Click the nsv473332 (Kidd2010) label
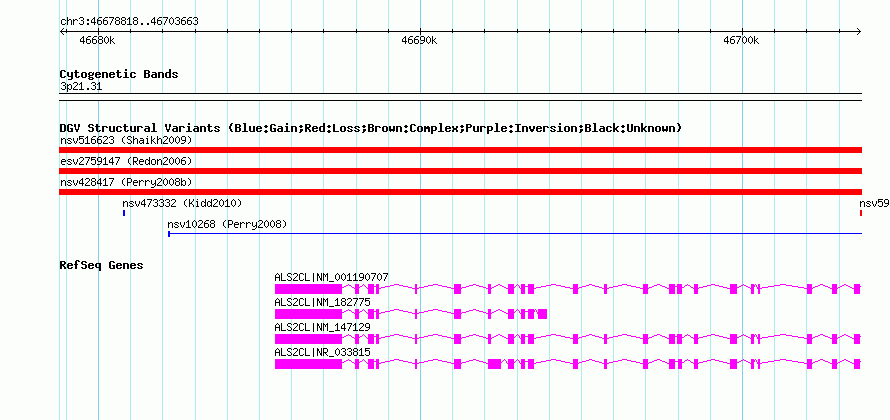This screenshot has width=890, height=420. (x=182, y=203)
